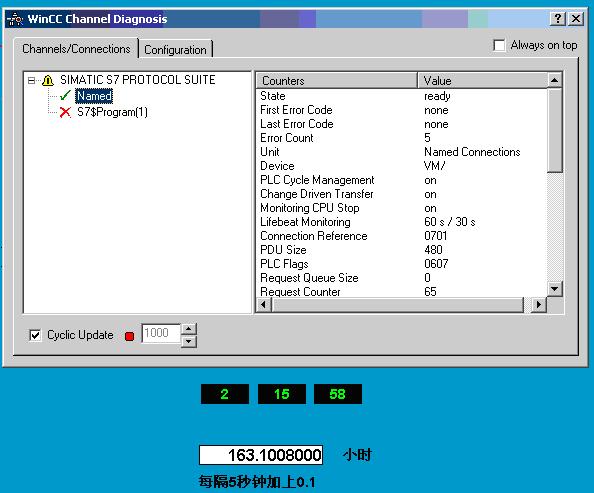Click the Device counter row
The width and height of the screenshot is (594, 493).
pyautogui.click(x=402, y=166)
